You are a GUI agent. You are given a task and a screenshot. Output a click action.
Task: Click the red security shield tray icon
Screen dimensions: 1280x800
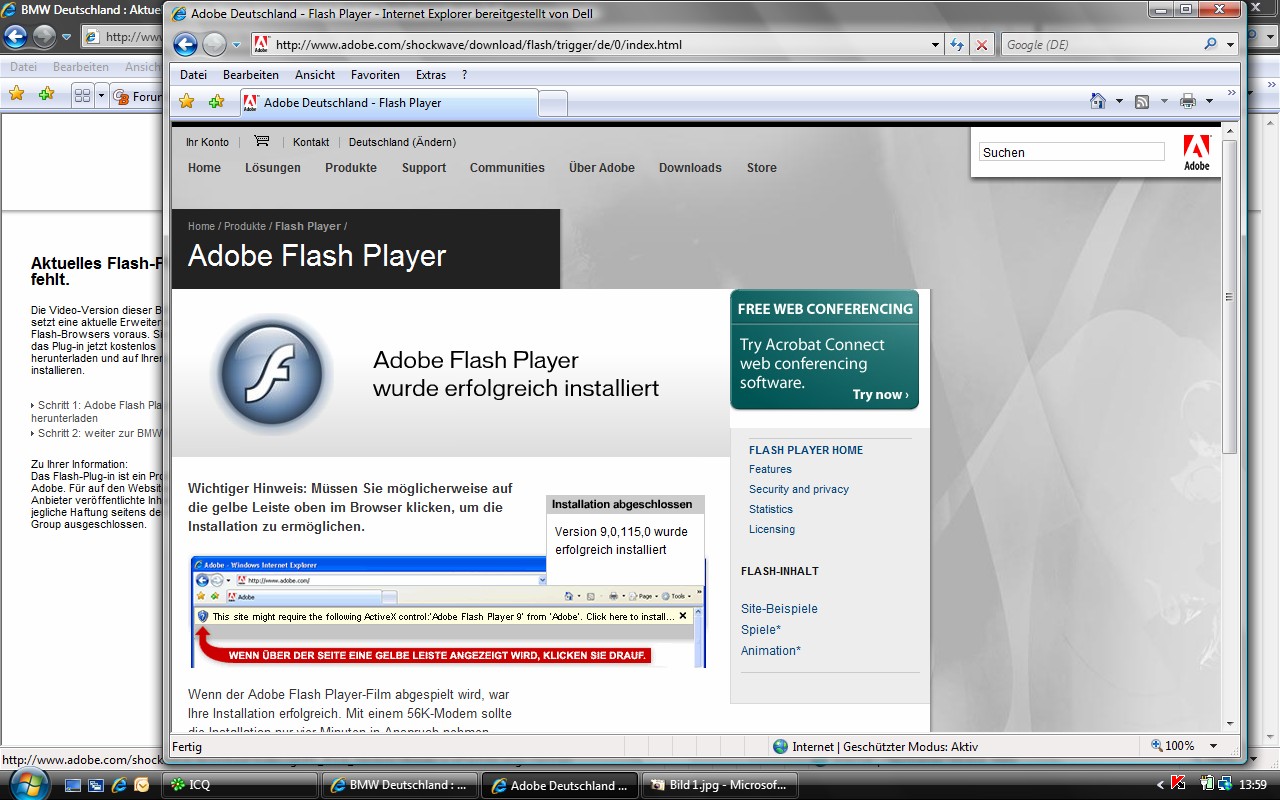click(x=1179, y=784)
